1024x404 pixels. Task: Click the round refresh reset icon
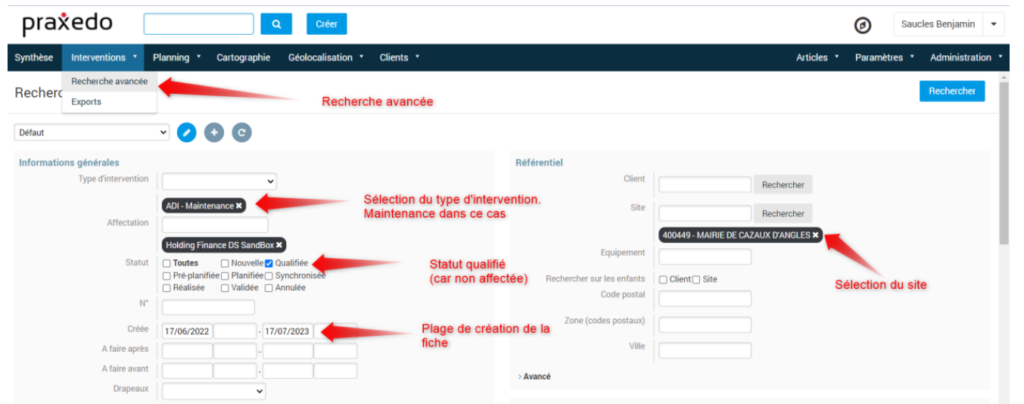pyautogui.click(x=241, y=132)
